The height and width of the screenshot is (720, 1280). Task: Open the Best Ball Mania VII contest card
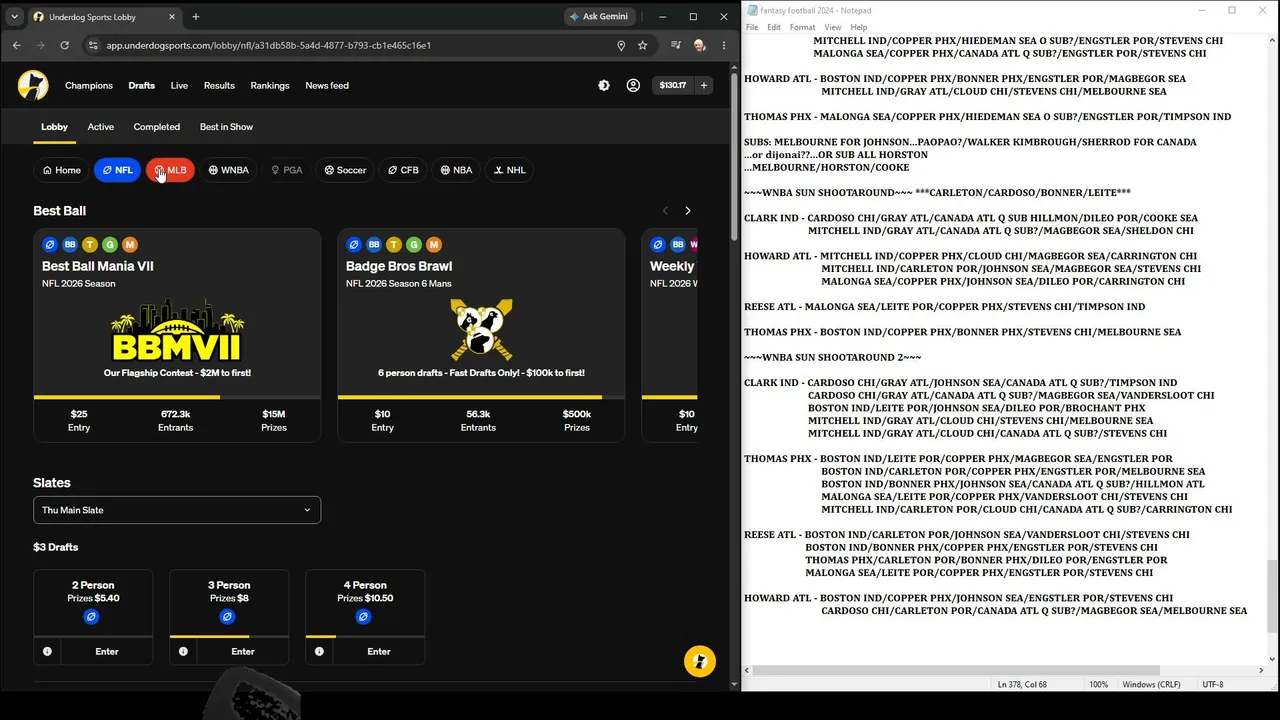point(177,335)
